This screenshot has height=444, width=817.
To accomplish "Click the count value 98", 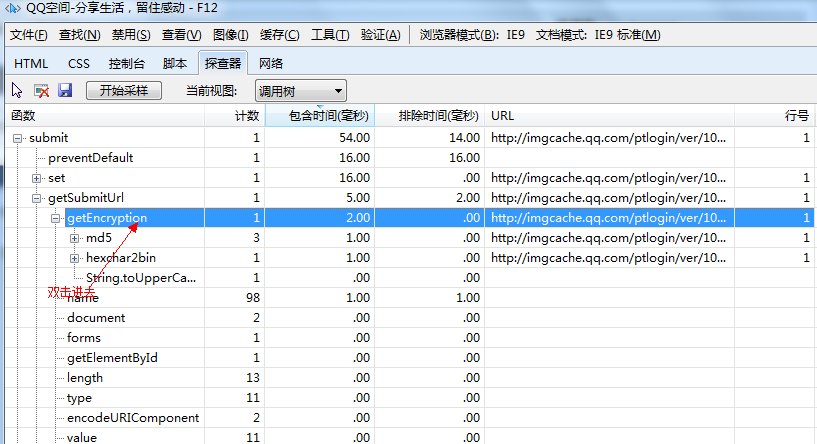I will [253, 298].
